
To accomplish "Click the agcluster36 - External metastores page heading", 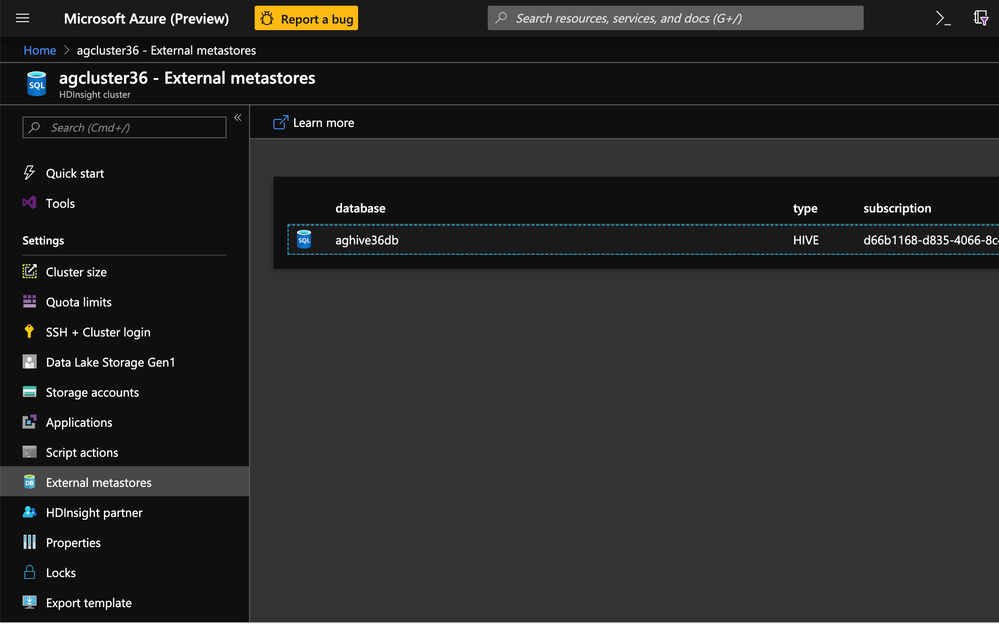I will [x=187, y=78].
